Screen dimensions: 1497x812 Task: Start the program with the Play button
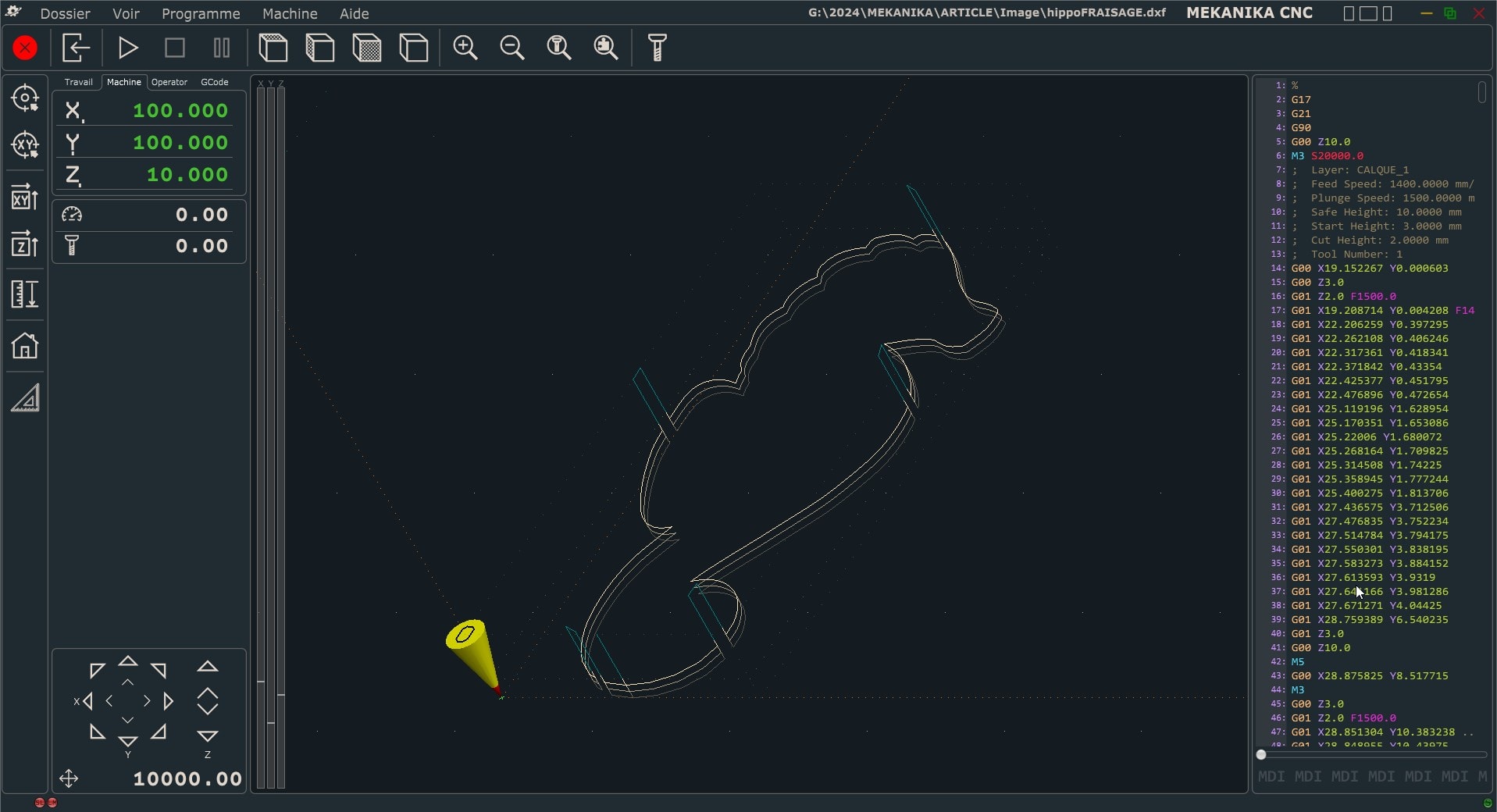pos(128,48)
